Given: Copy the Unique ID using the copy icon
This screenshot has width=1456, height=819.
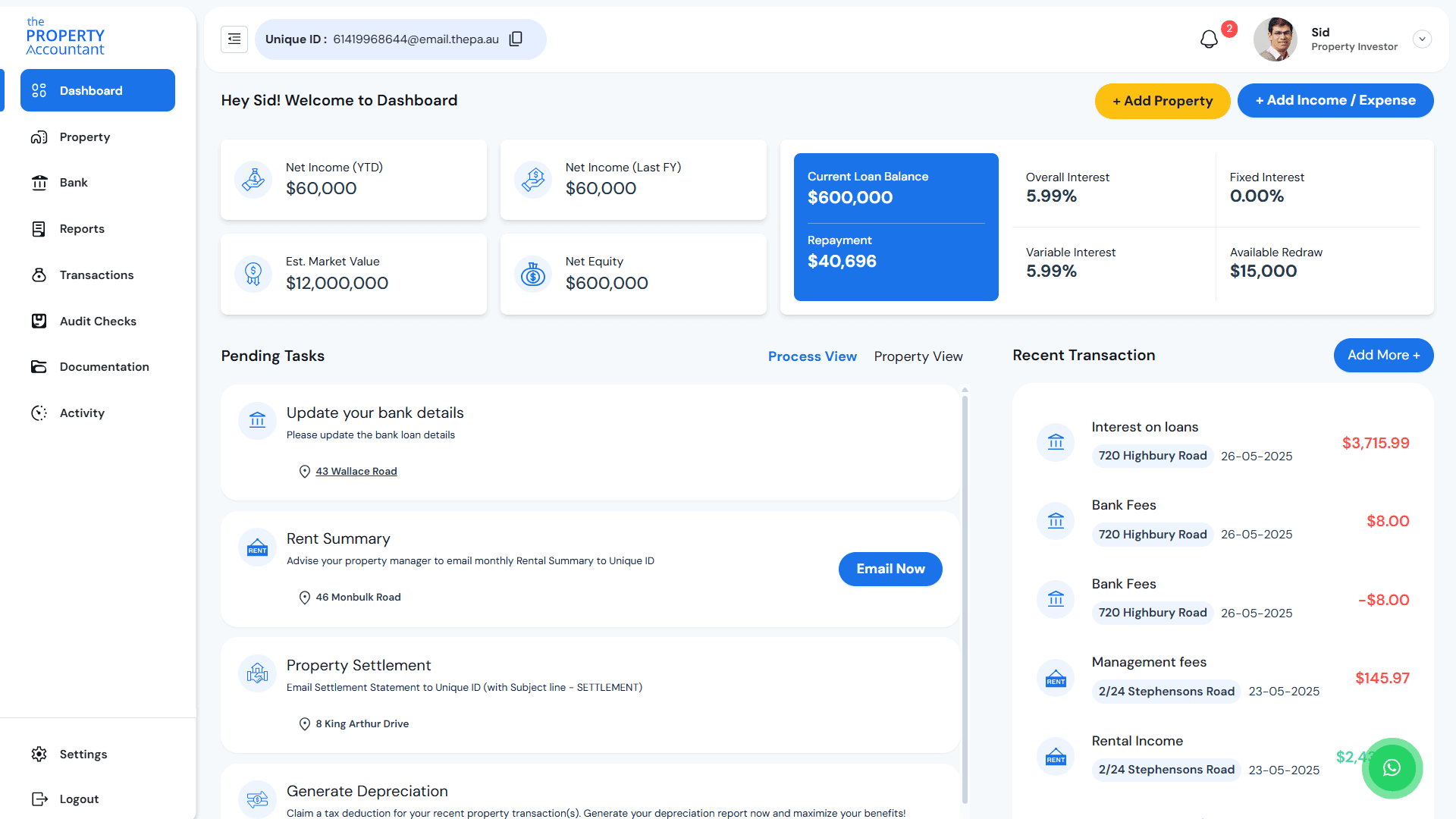Looking at the screenshot, I should pos(516,39).
